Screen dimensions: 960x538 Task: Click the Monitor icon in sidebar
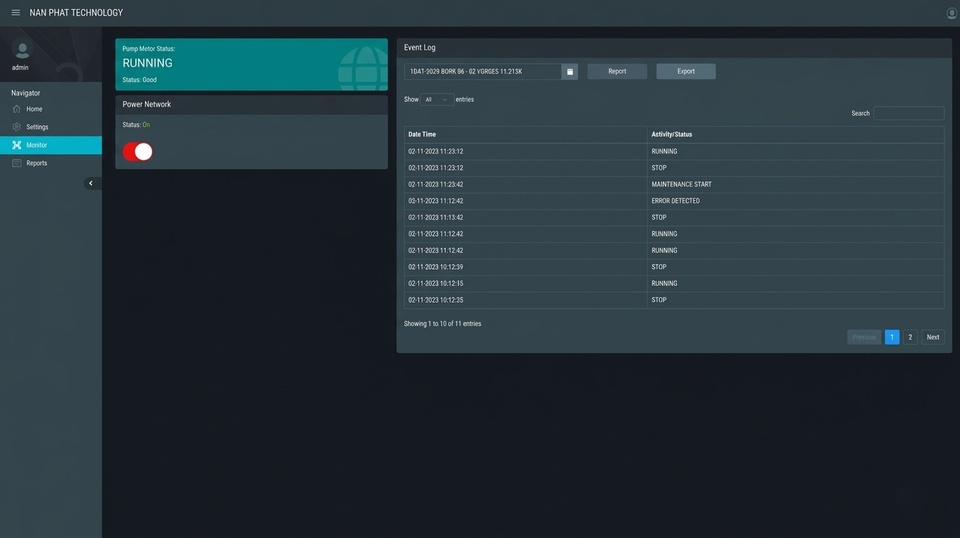(x=17, y=145)
